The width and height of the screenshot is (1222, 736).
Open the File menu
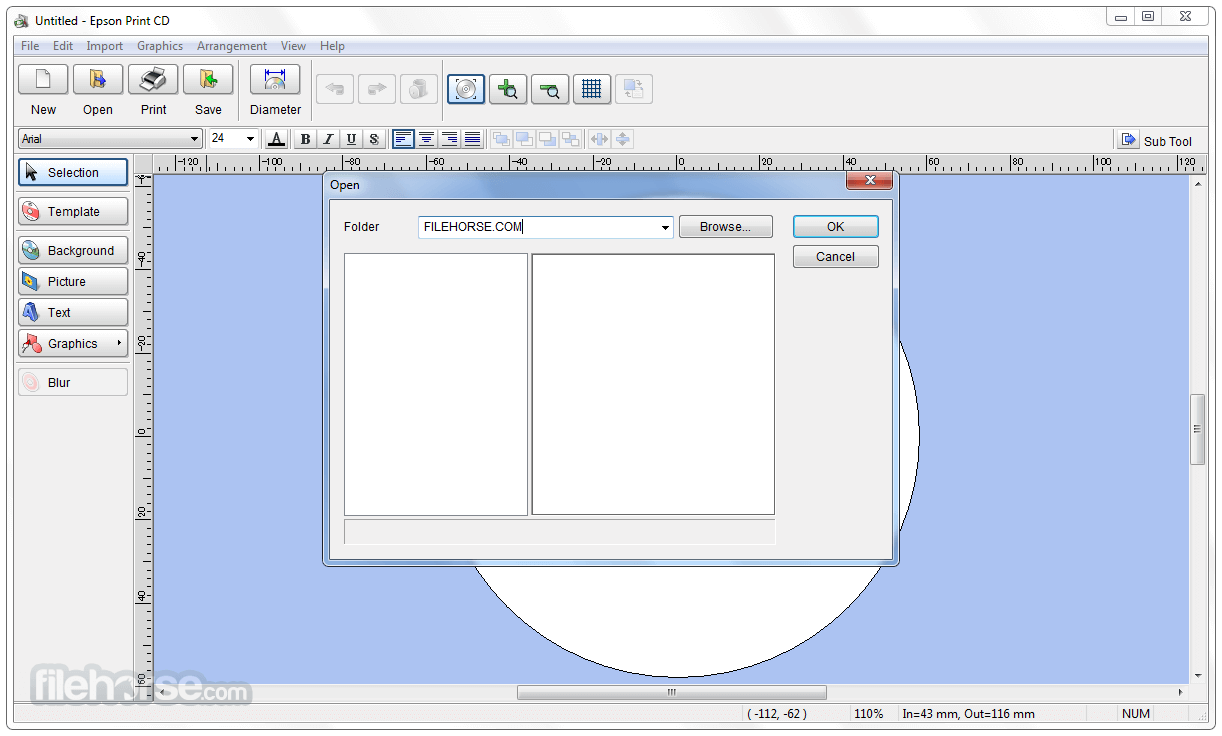tap(30, 46)
